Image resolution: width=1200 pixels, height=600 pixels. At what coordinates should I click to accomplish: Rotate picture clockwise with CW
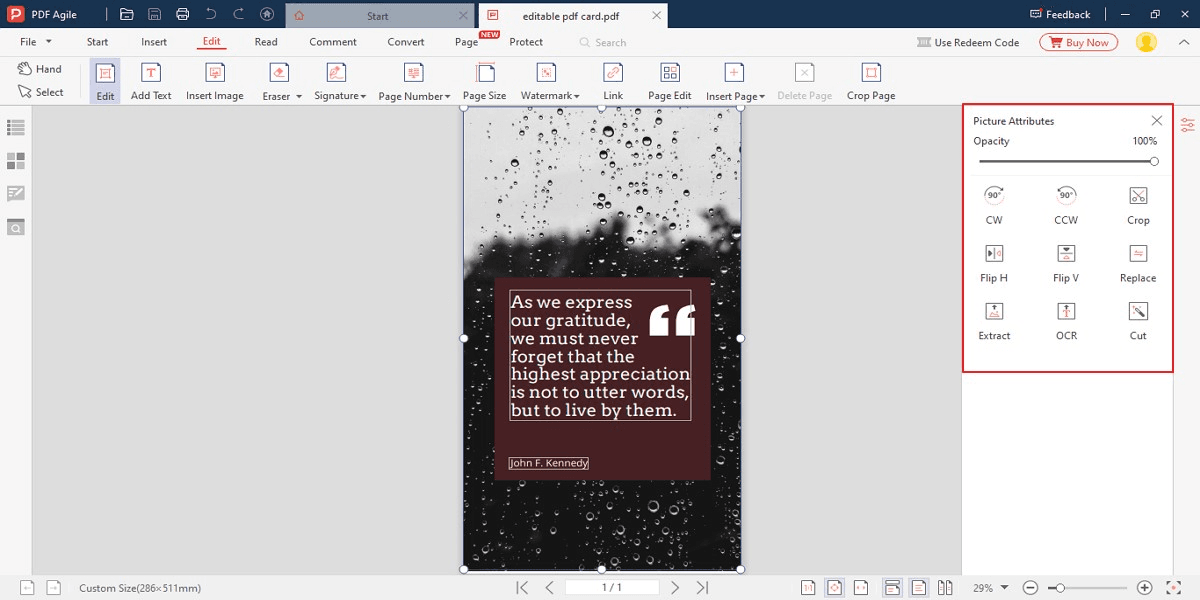[x=994, y=206]
